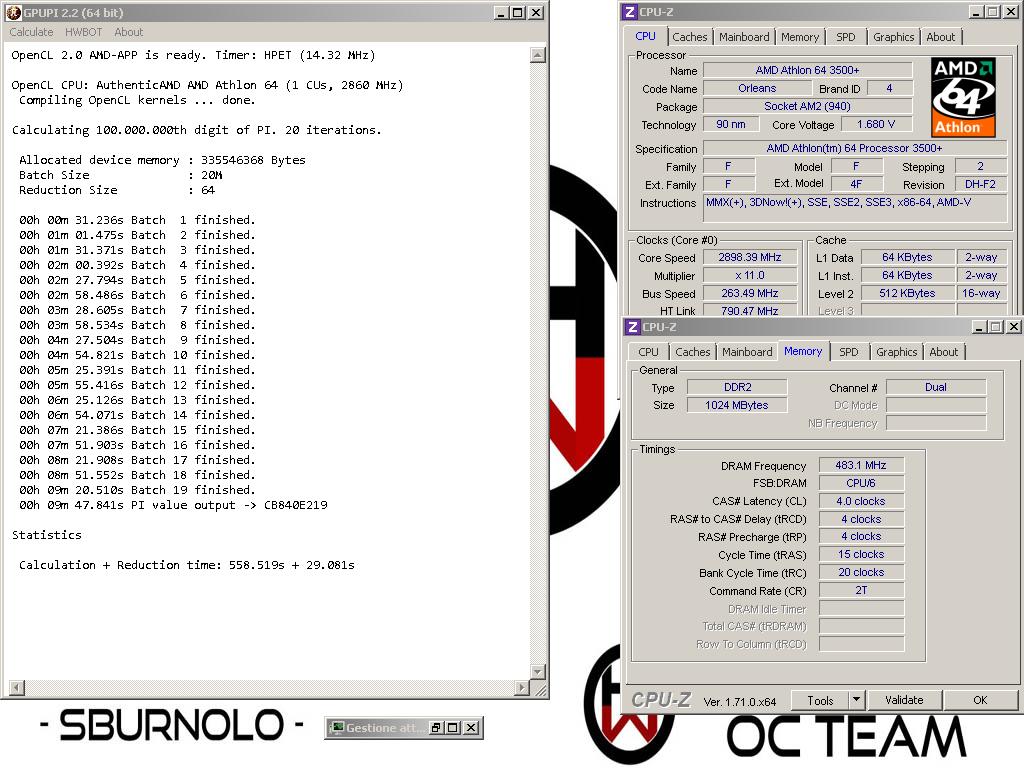The height and width of the screenshot is (768, 1024).
Task: Click processor Name field AMD Athlon 64 3500+
Action: (x=807, y=70)
